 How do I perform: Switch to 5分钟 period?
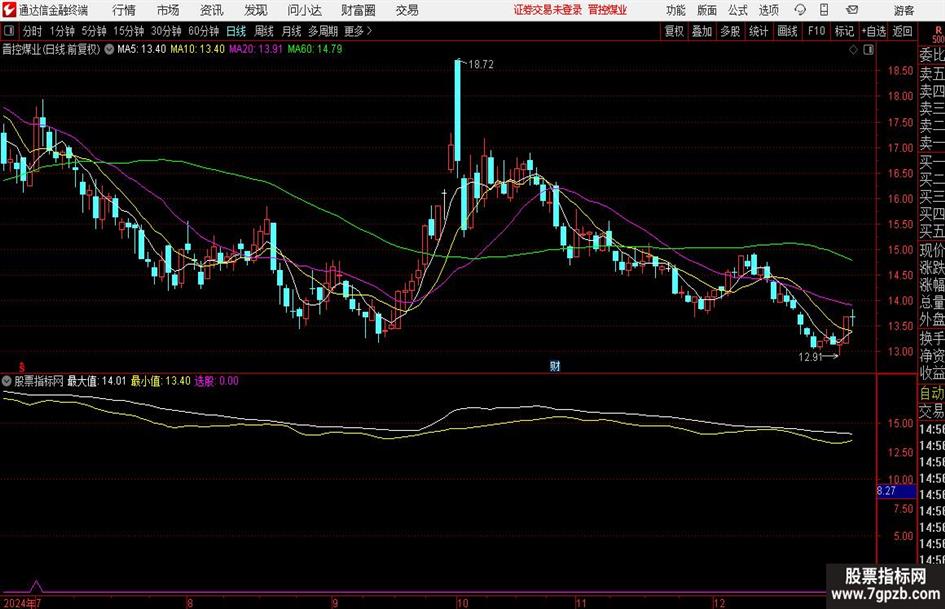click(x=94, y=31)
